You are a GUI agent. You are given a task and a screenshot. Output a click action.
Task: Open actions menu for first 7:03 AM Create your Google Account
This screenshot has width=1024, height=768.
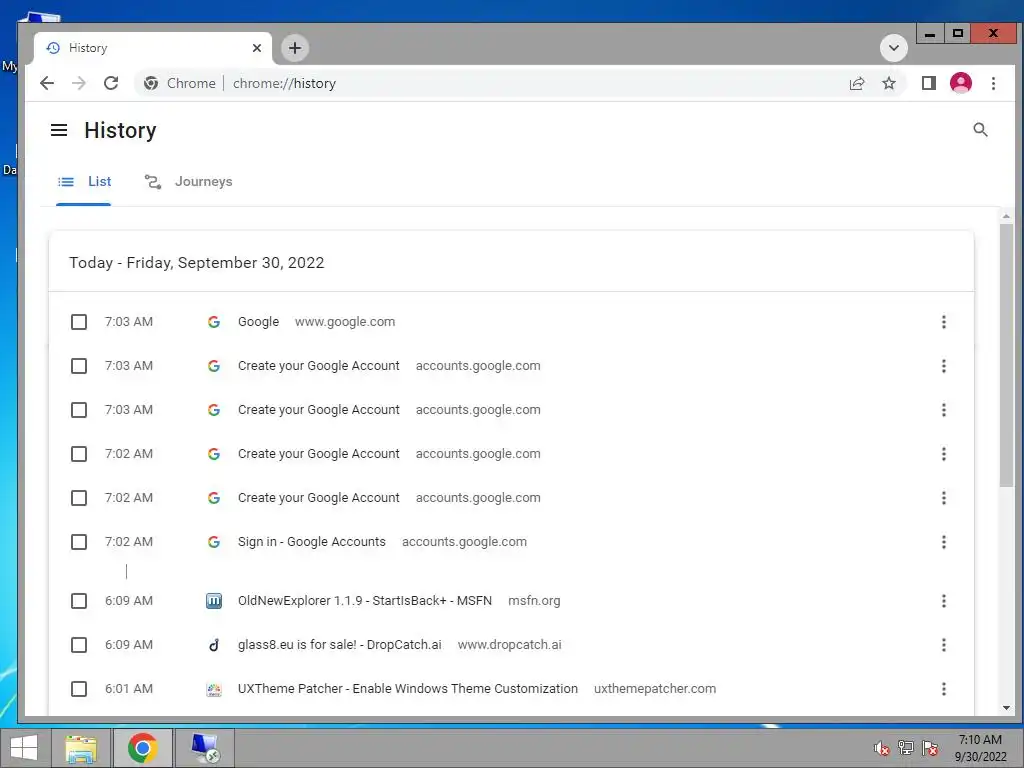click(x=943, y=366)
